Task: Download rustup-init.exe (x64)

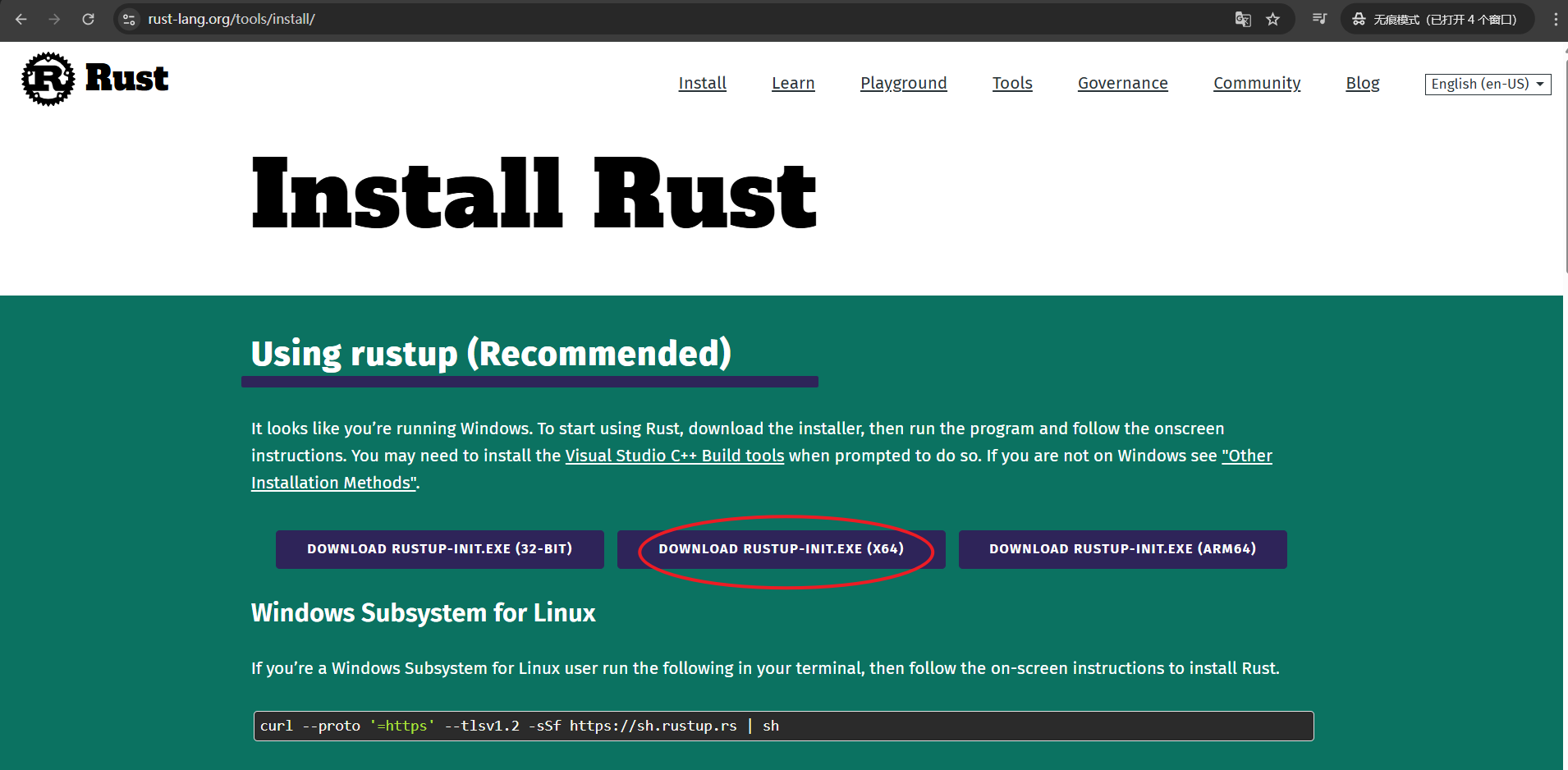Action: pos(782,549)
